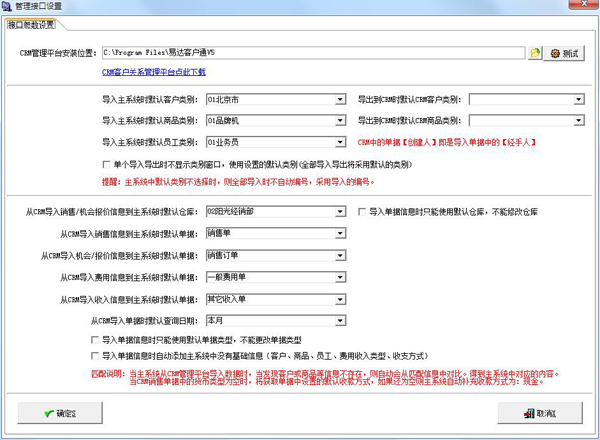Switch to the 接口参数设置 tab
Viewport: 600px width, 440px height.
click(x=31, y=24)
